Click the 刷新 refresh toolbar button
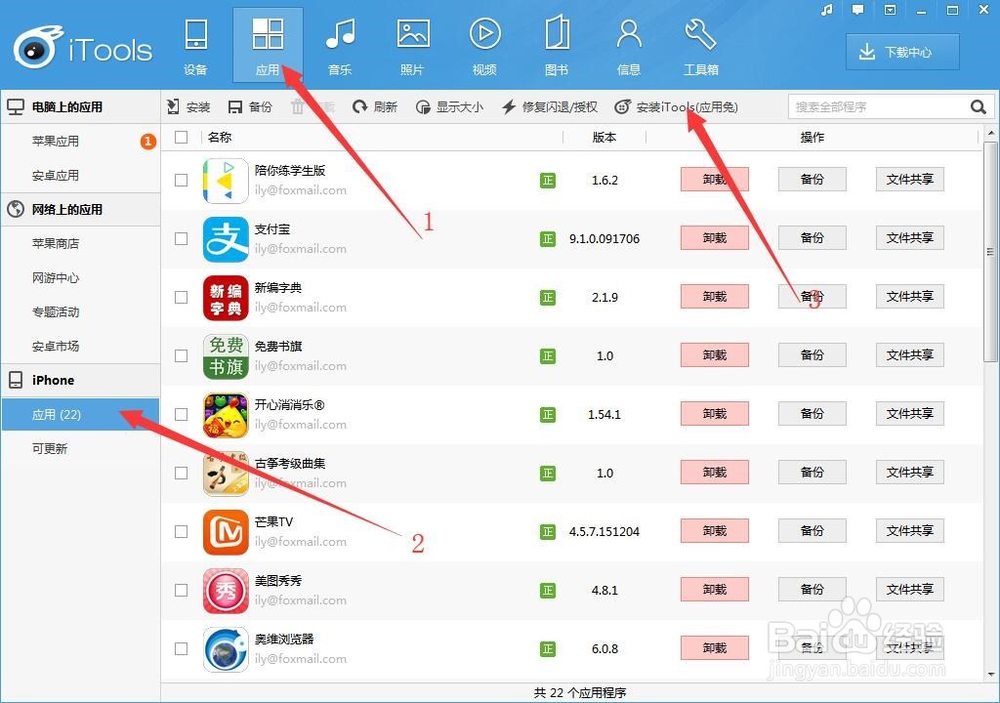Viewport: 1000px width, 703px height. tap(375, 107)
